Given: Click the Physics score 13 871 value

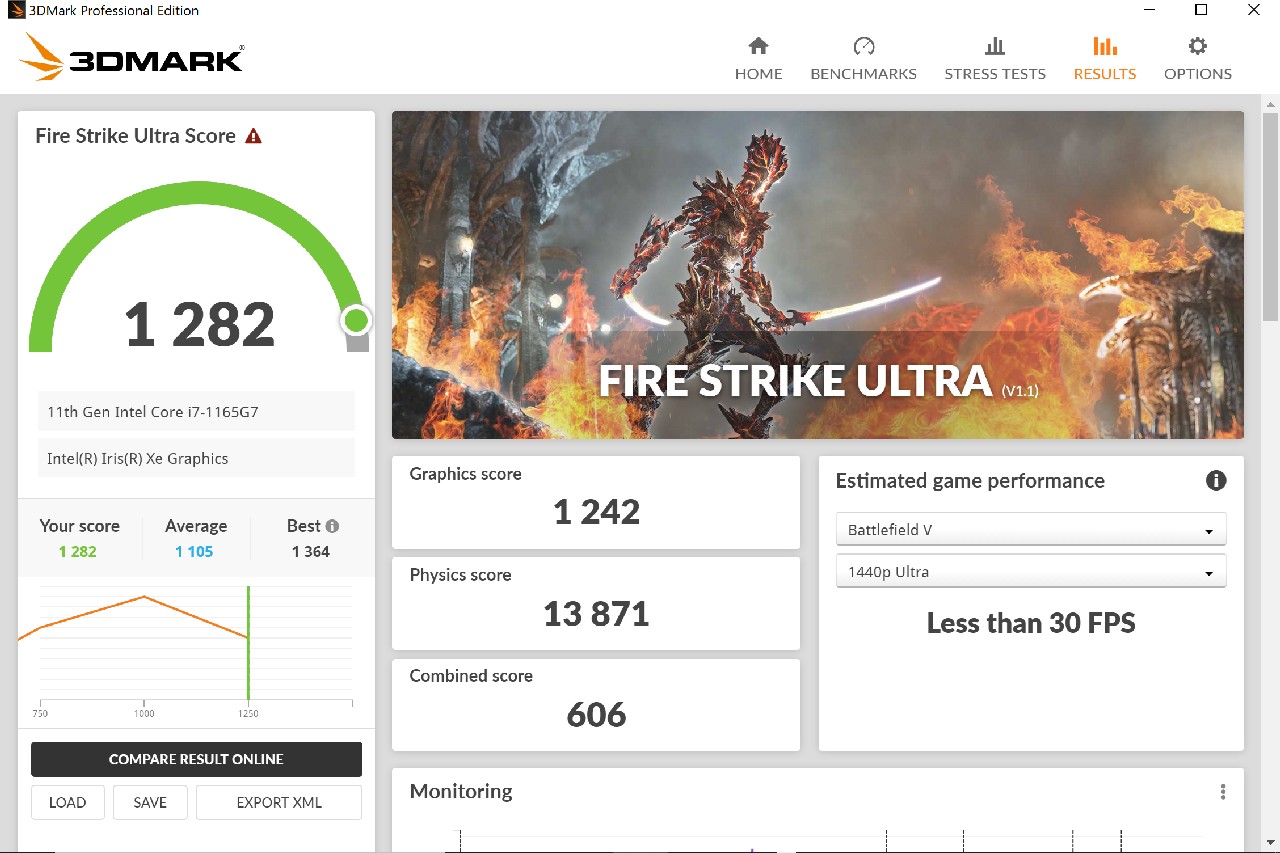Looking at the screenshot, I should [596, 613].
